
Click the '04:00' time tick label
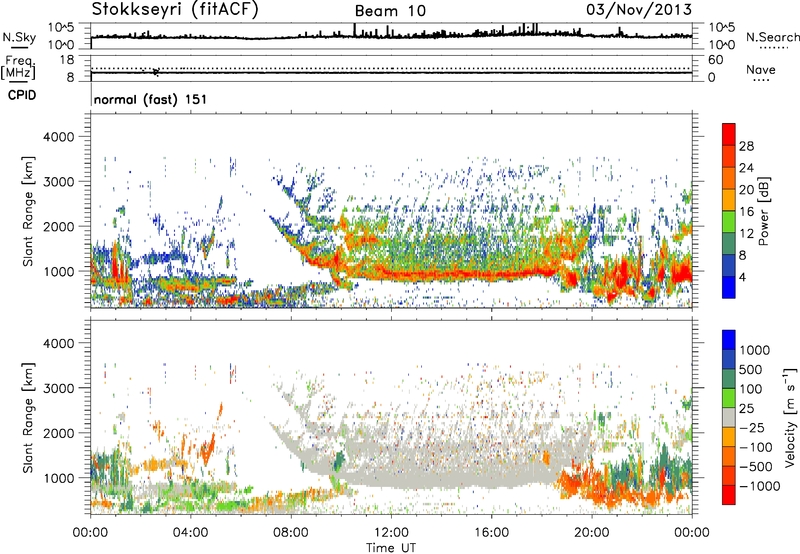pyautogui.click(x=190, y=533)
